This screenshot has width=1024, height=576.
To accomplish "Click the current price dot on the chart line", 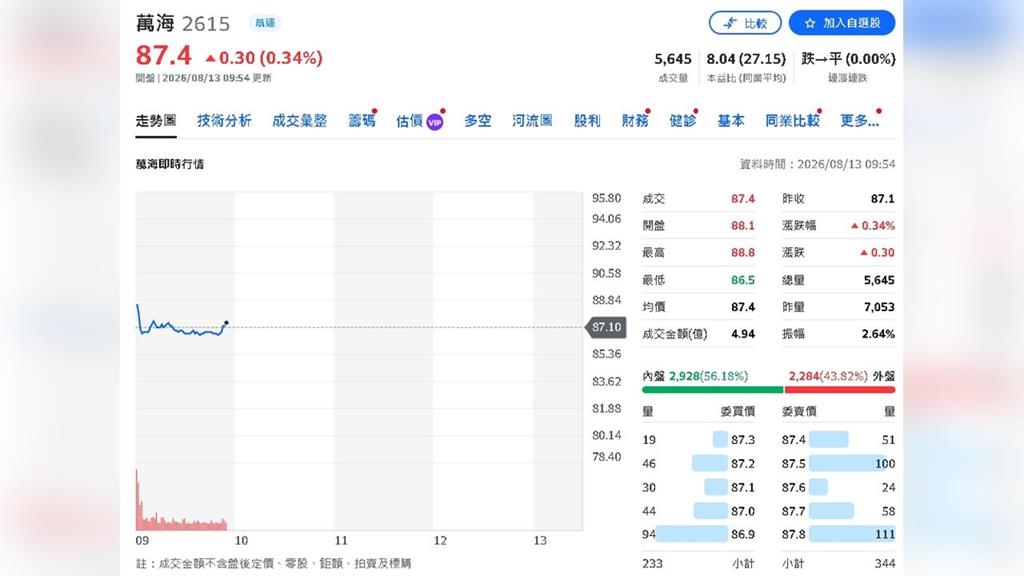I will pos(226,323).
